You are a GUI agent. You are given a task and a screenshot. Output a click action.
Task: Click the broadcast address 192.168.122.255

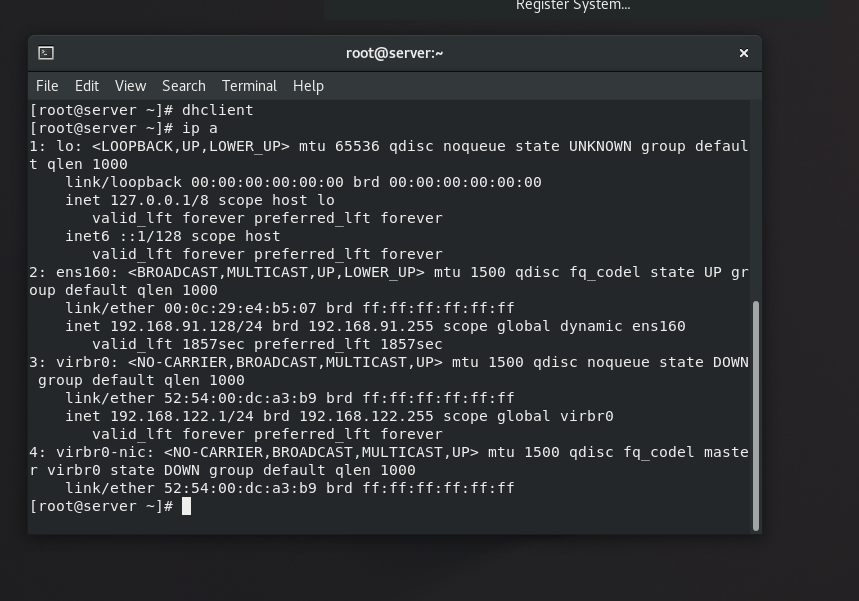click(366, 416)
